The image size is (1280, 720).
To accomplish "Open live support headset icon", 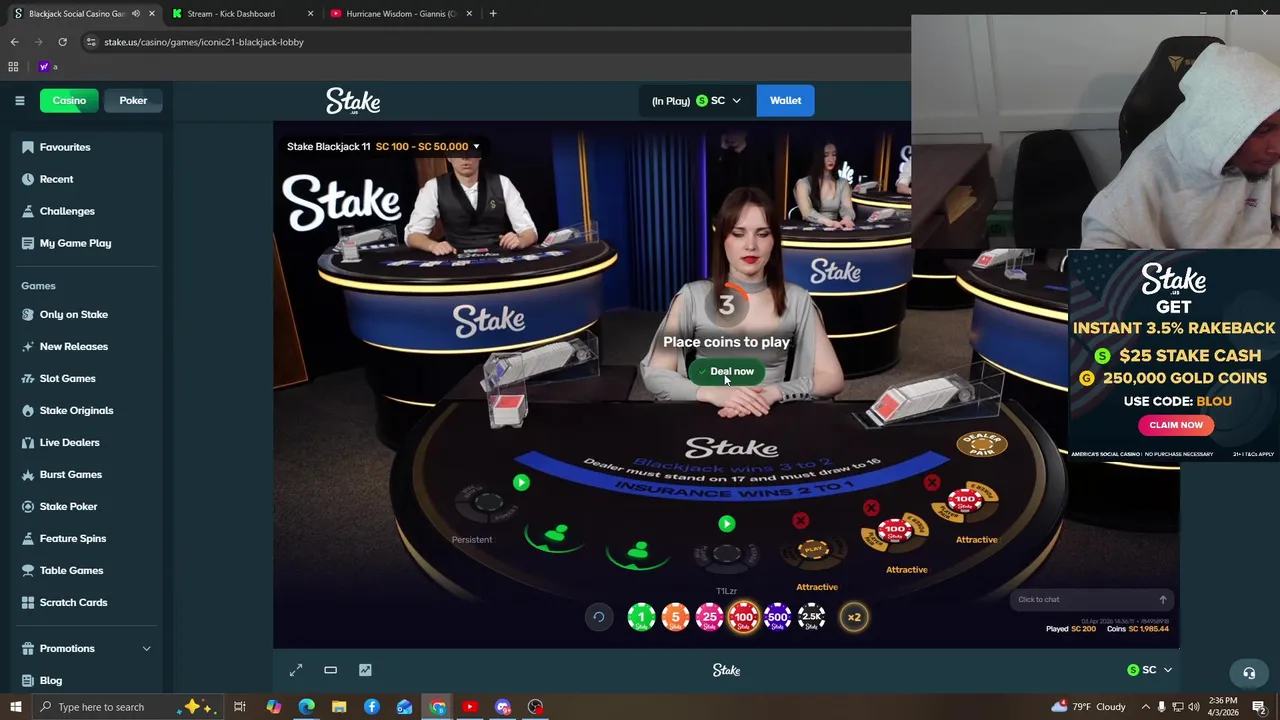I will 1249,673.
